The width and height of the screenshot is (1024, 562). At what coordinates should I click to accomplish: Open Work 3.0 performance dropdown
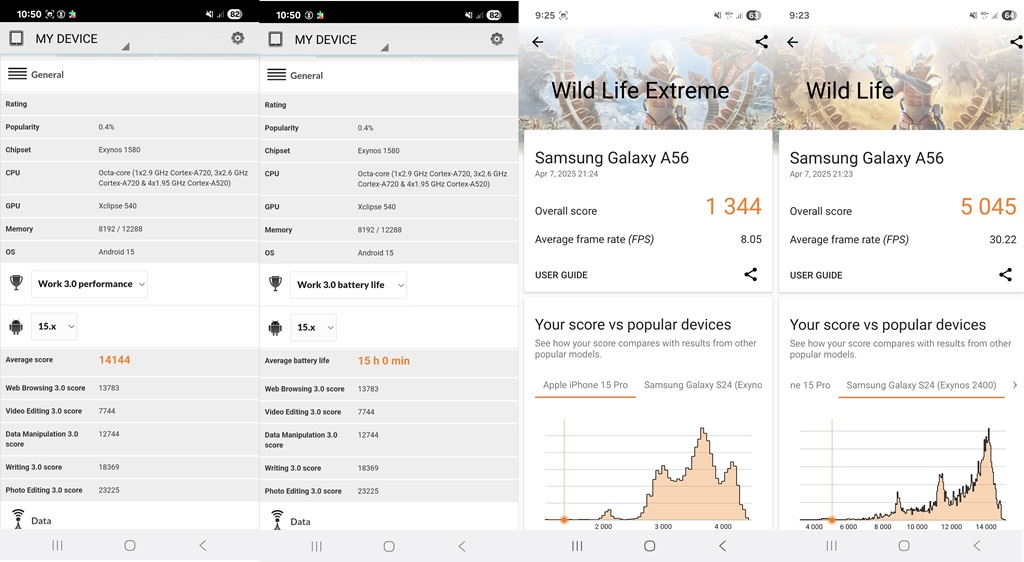(x=89, y=284)
